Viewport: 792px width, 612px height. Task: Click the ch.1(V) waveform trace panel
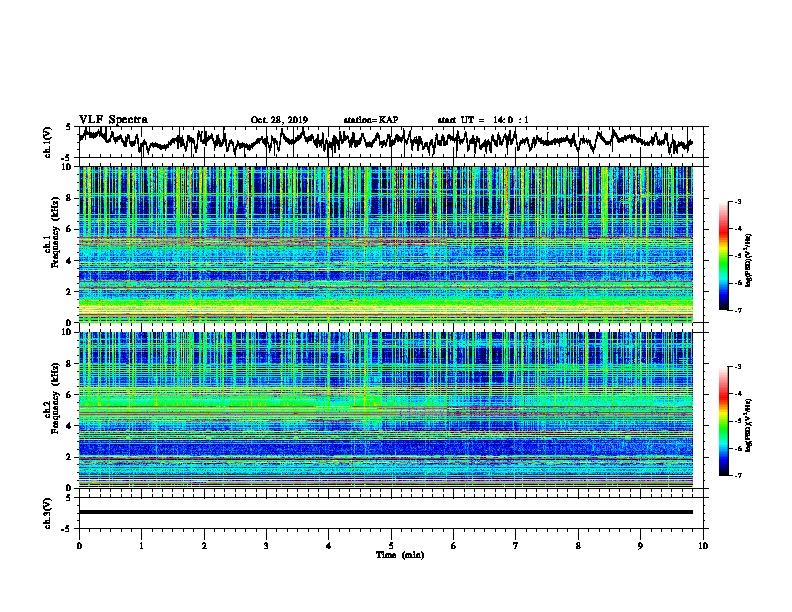pos(393,142)
